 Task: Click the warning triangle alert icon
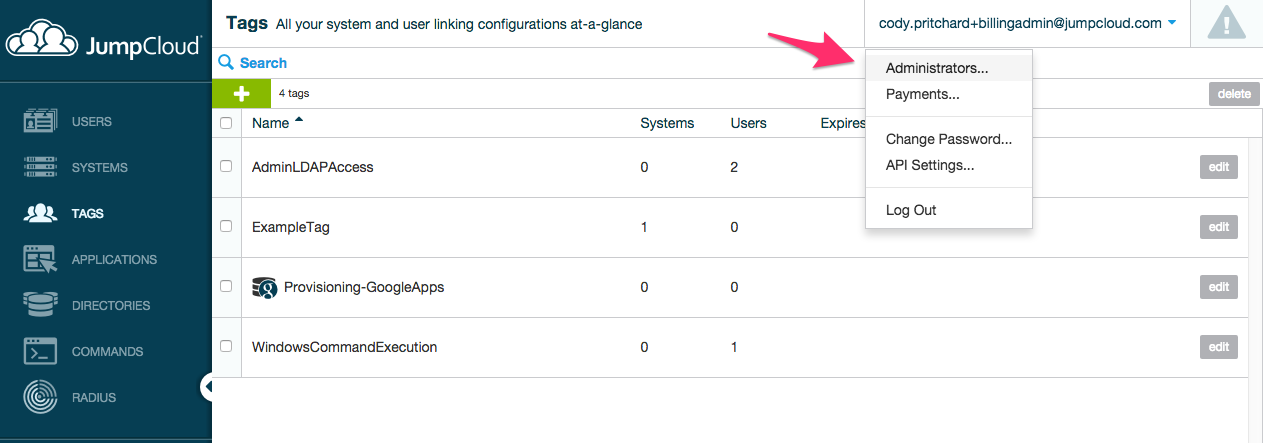[x=1226, y=23]
